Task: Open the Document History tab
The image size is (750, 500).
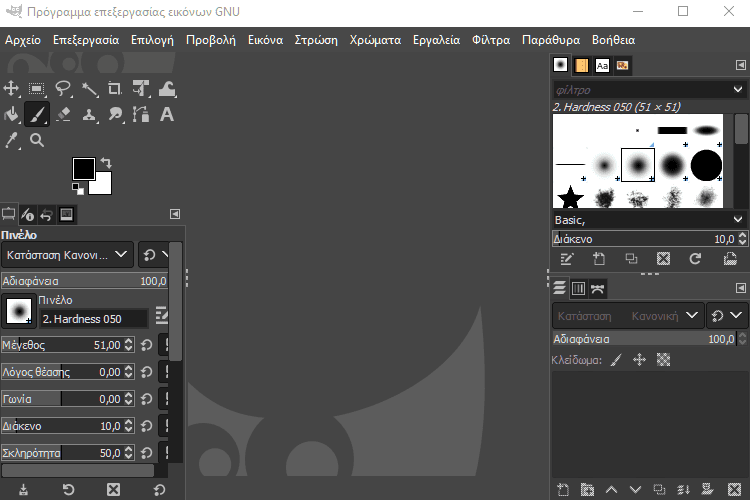Action: click(x=622, y=65)
